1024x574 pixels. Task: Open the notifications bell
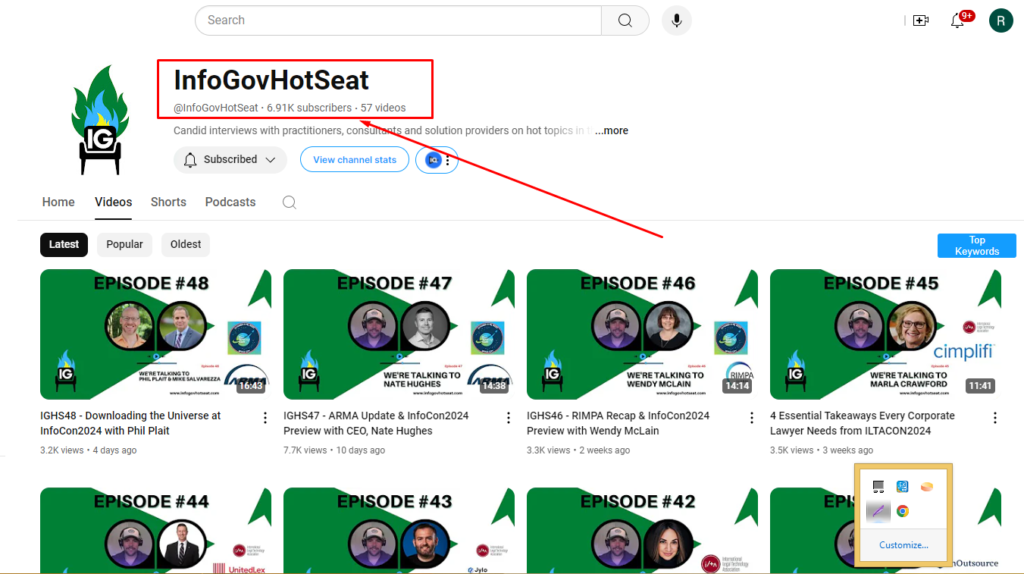pyautogui.click(x=957, y=20)
